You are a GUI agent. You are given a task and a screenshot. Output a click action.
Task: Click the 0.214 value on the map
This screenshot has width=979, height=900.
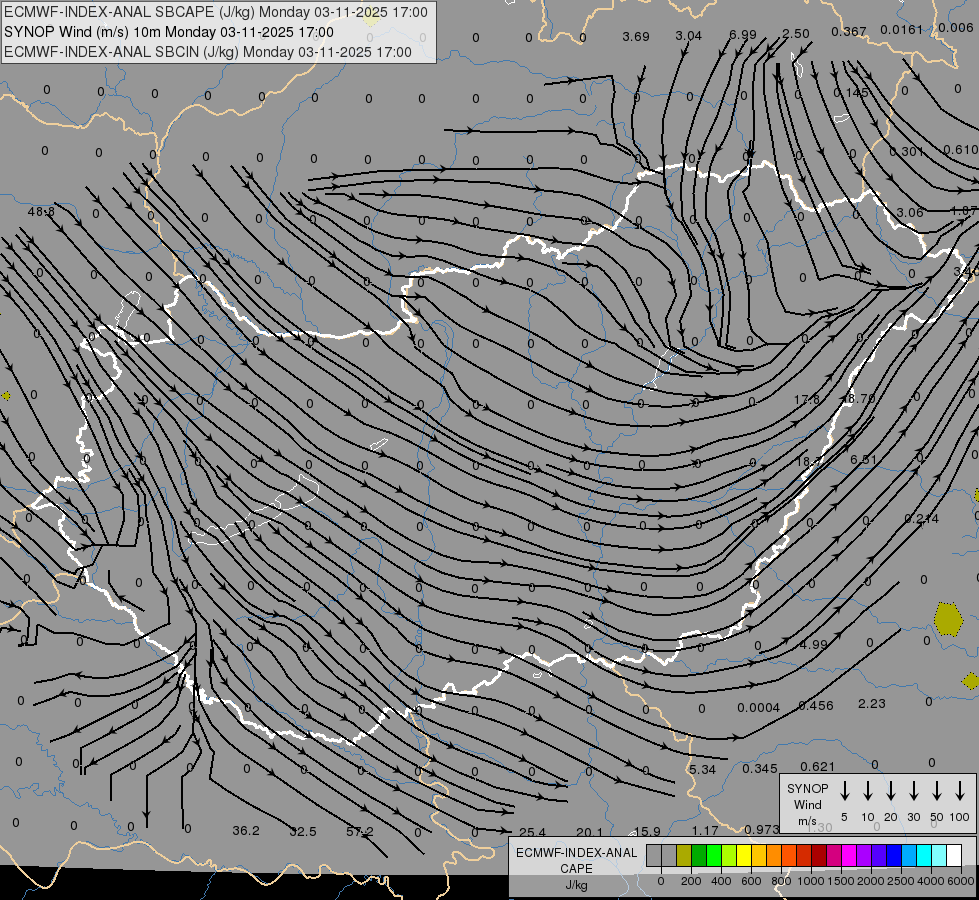922,518
